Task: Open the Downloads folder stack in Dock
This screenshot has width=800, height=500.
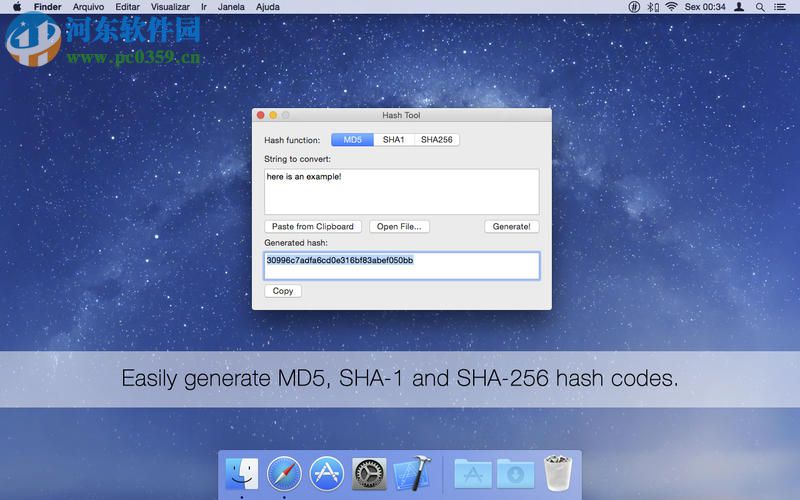Action: coord(516,474)
